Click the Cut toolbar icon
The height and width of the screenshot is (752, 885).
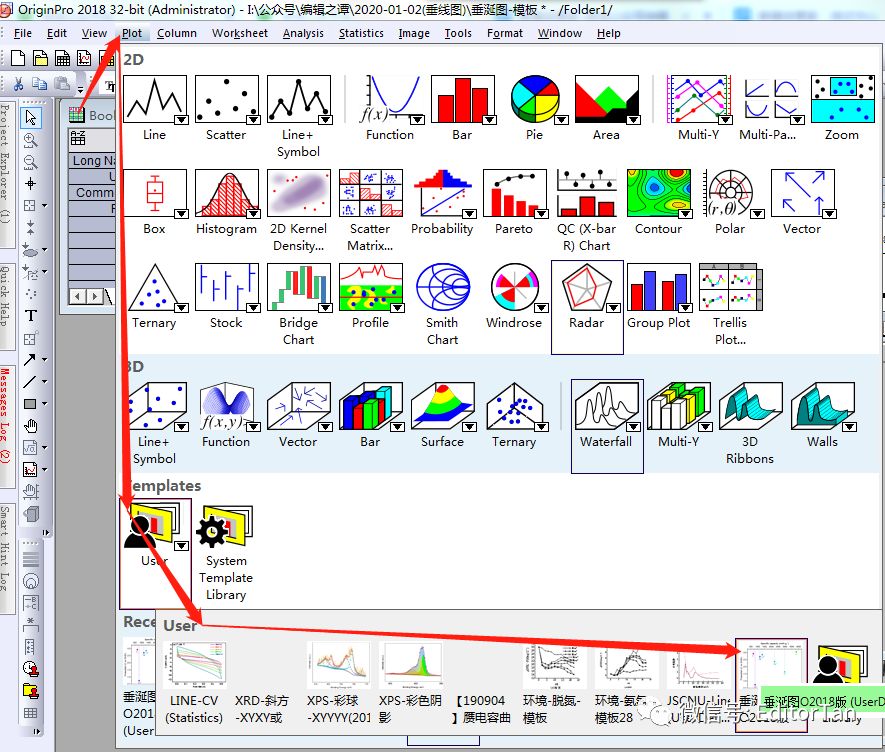[18, 84]
